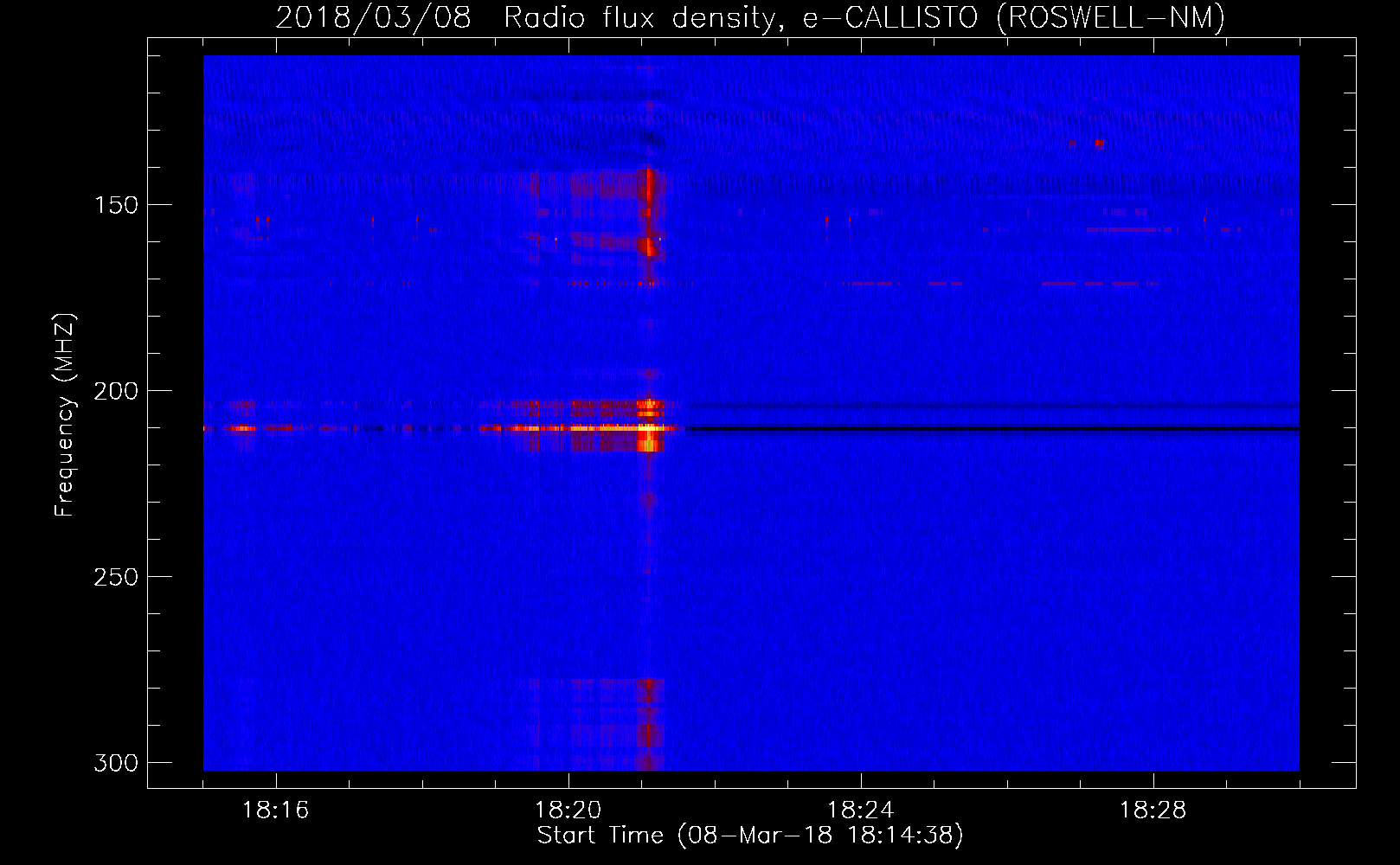The height and width of the screenshot is (865, 1400).
Task: Click the small red spot near 18:27 at top
Action: (1099, 143)
